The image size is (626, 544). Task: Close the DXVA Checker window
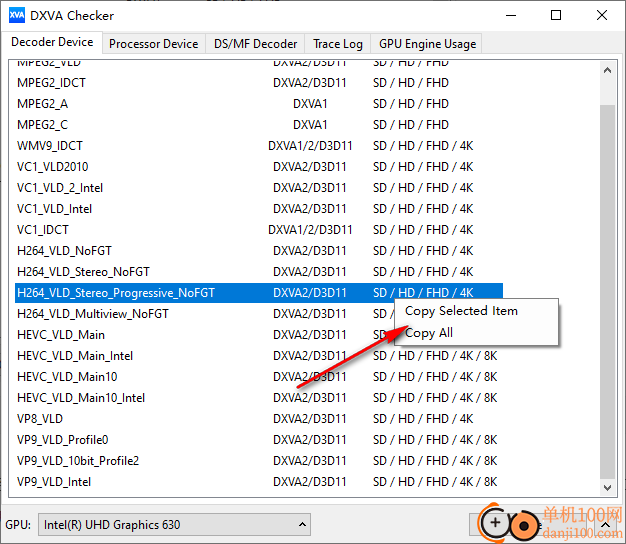(602, 16)
